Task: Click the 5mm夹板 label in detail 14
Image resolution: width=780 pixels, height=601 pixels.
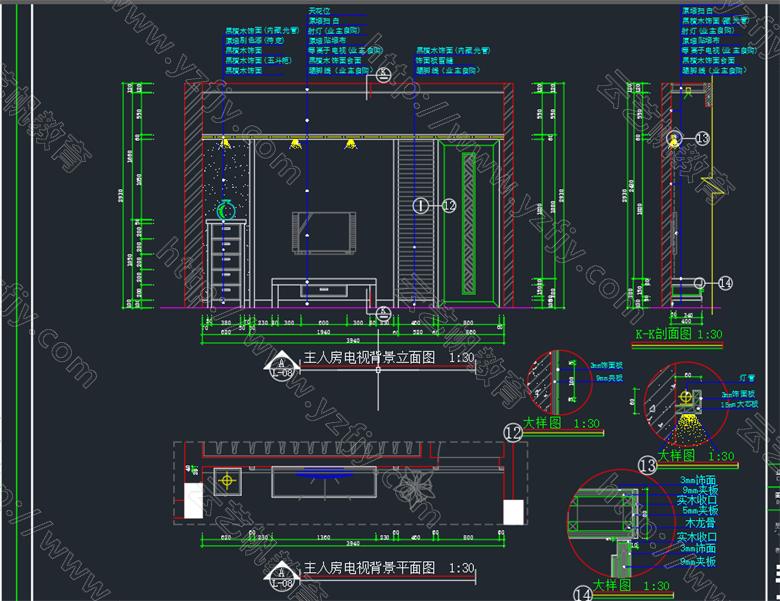Action: [x=700, y=510]
